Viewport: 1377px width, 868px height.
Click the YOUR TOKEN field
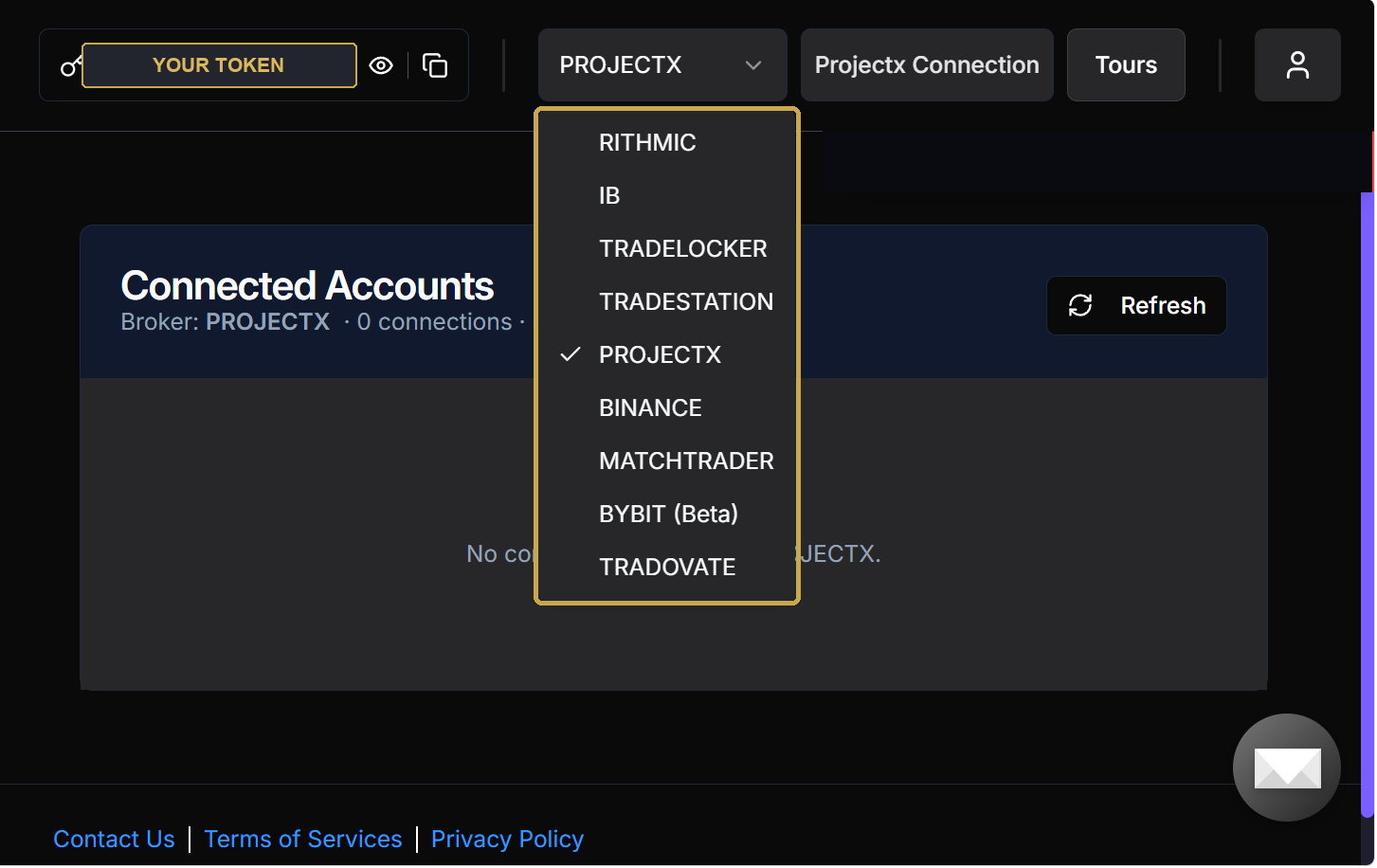(x=219, y=65)
